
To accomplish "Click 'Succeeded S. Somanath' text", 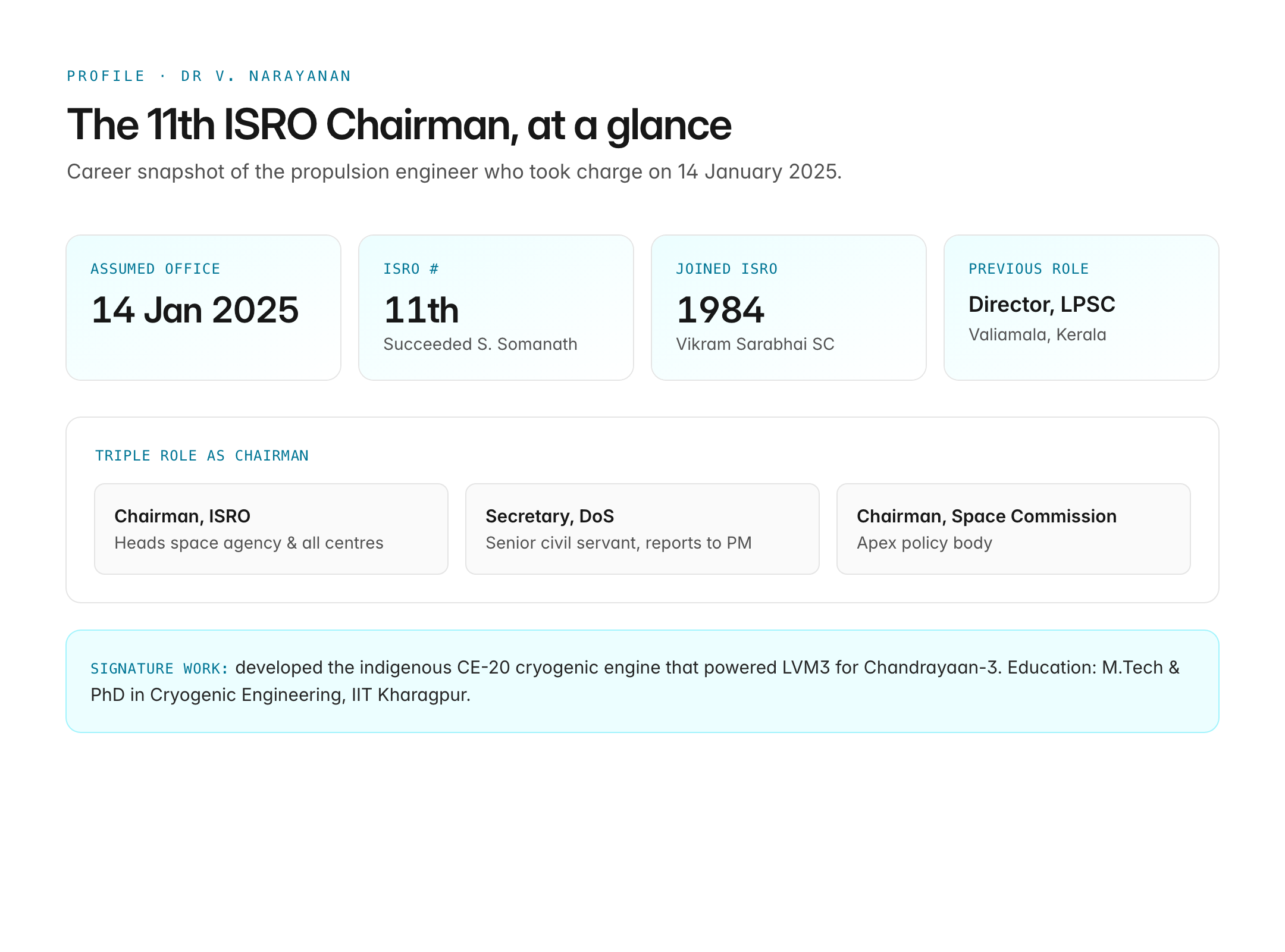I will pyautogui.click(x=480, y=344).
